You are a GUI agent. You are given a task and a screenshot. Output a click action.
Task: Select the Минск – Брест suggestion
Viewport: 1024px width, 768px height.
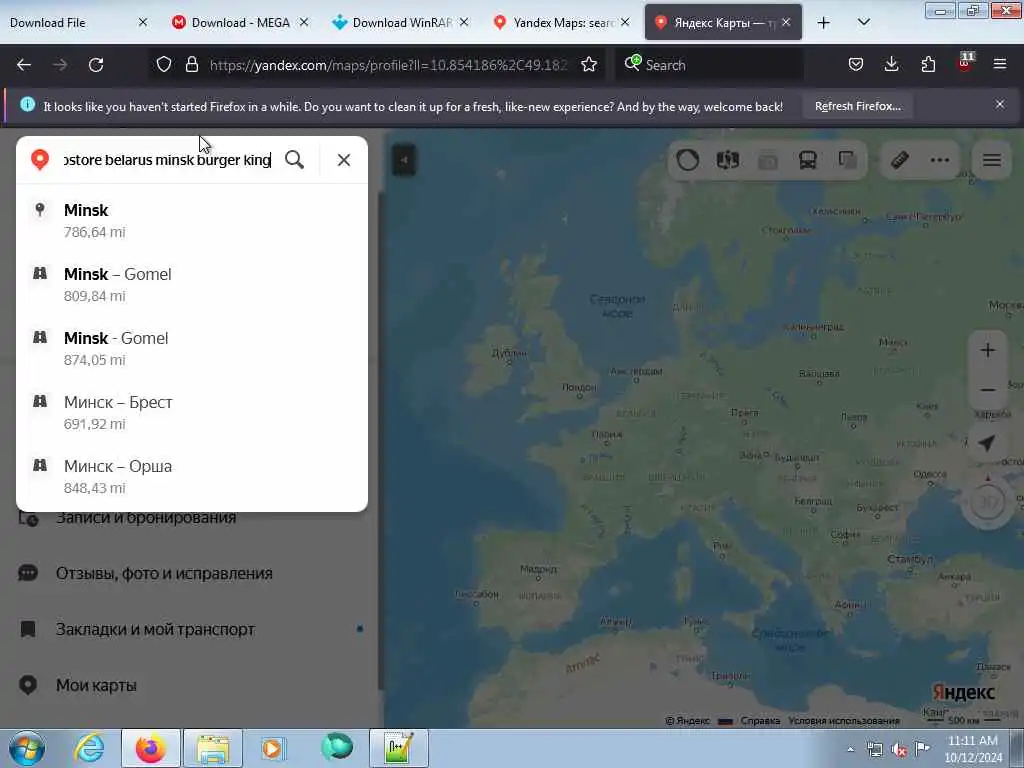click(192, 413)
